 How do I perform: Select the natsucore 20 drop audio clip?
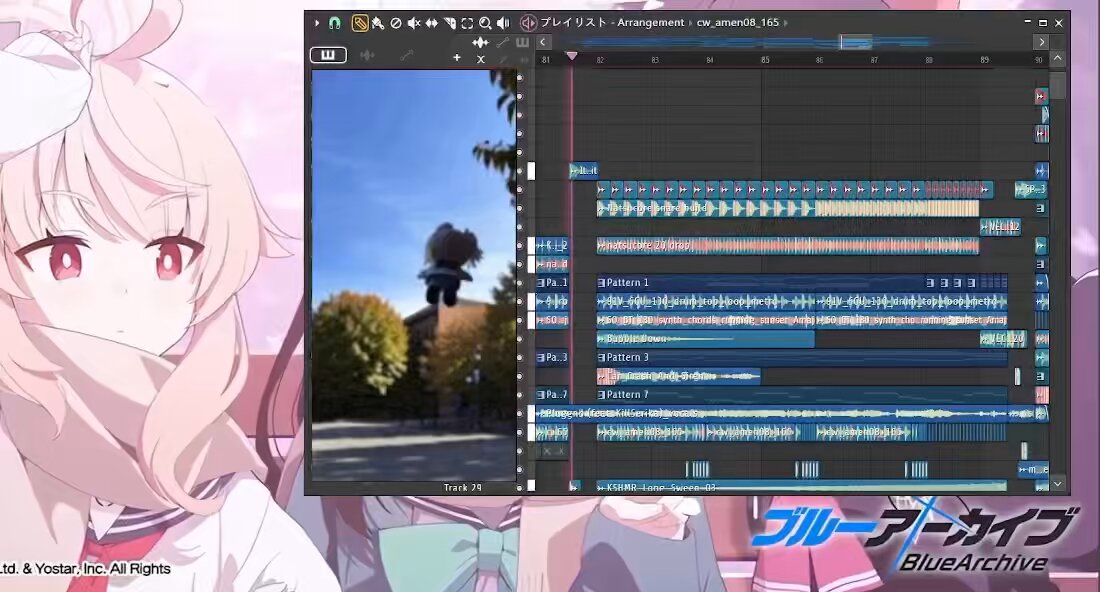(787, 245)
